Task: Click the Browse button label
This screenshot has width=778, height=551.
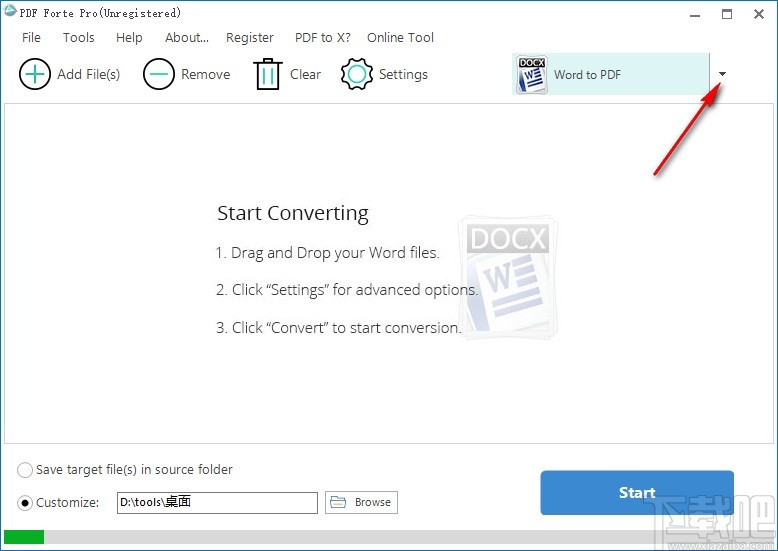Action: (x=373, y=502)
